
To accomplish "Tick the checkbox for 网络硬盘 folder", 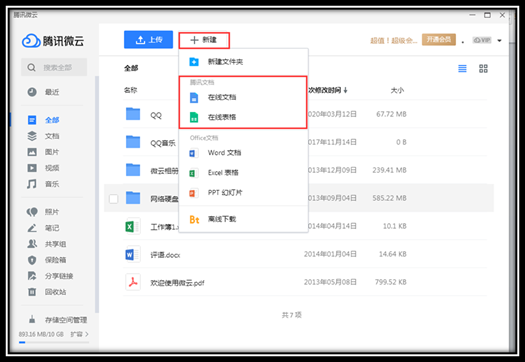I will (114, 199).
